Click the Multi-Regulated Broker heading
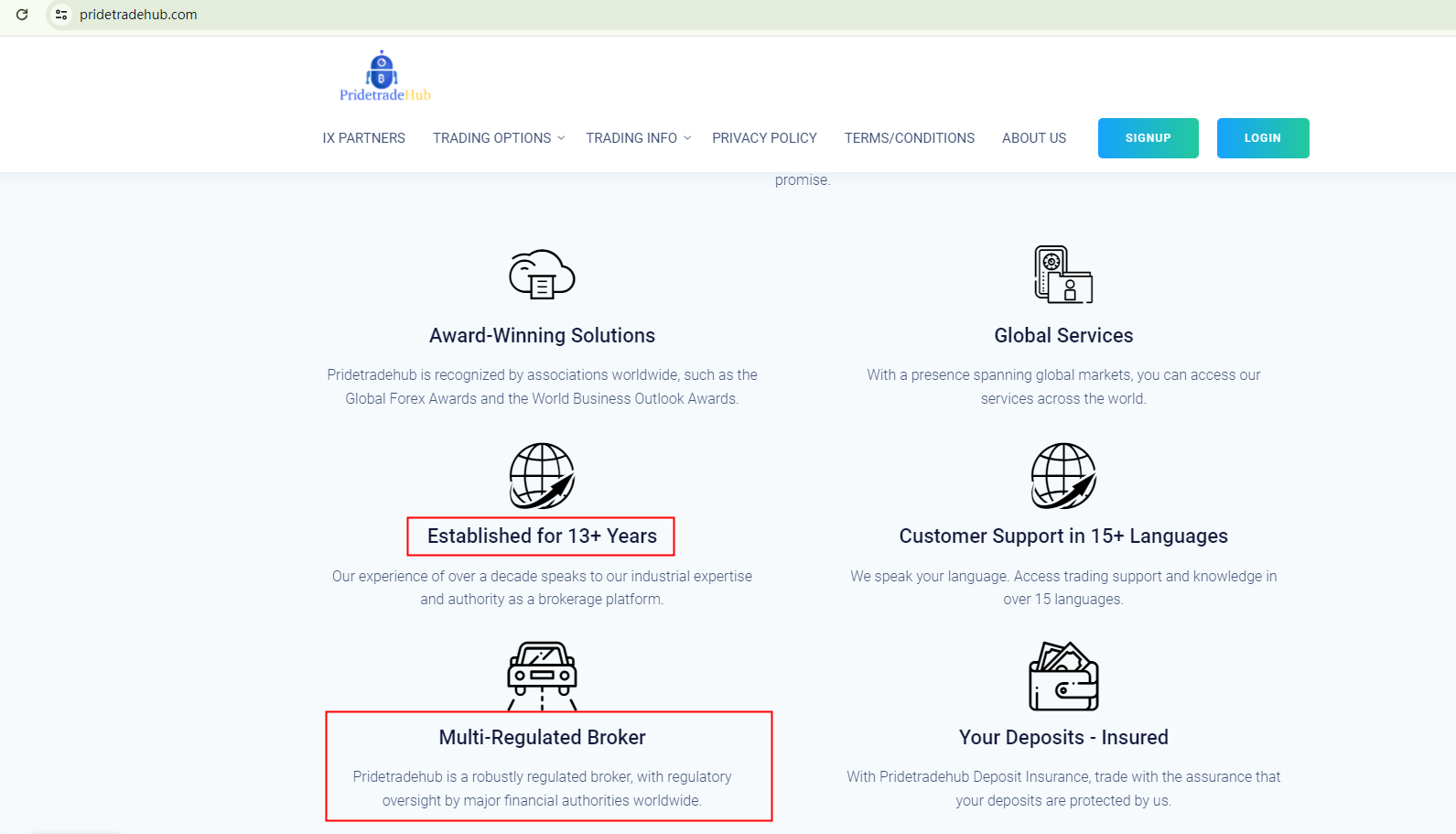The image size is (1456, 834). pos(542,738)
